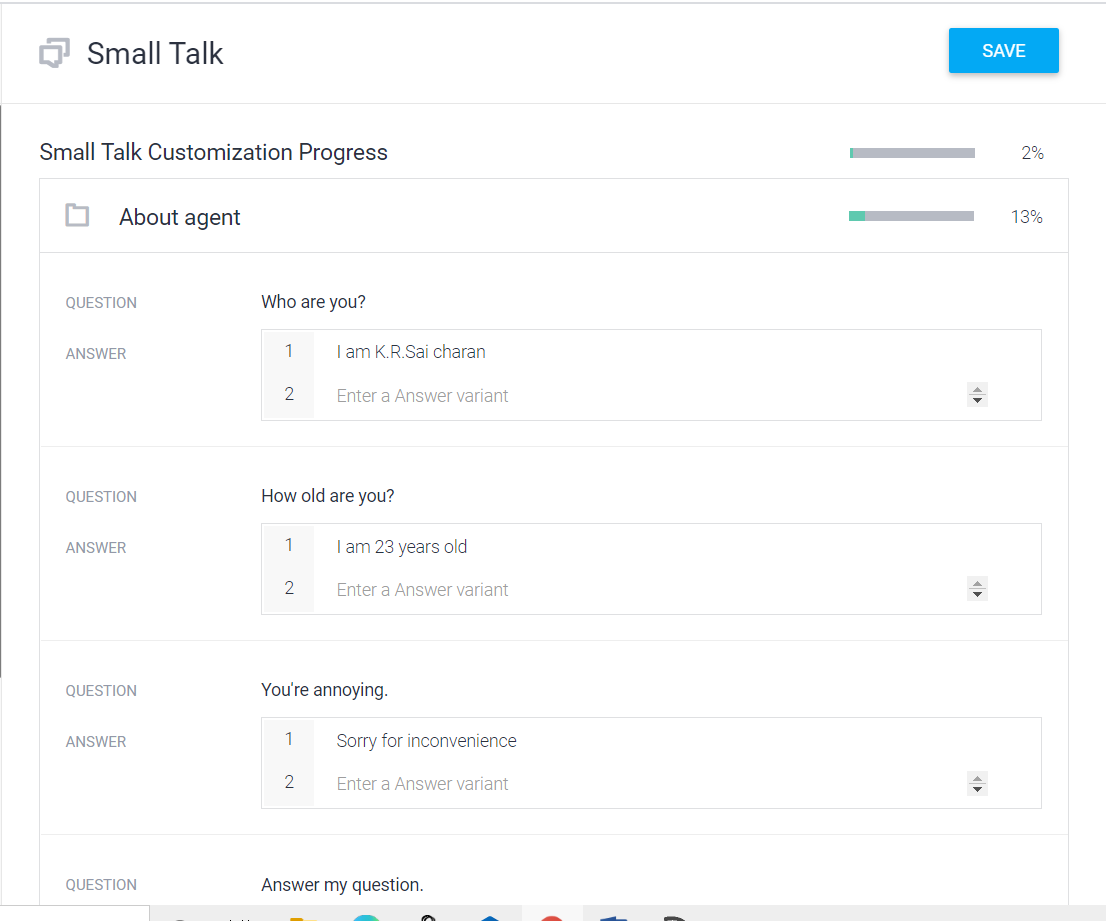
Task: Click the stepper arrows beside You're annoying answers
Action: (977, 783)
